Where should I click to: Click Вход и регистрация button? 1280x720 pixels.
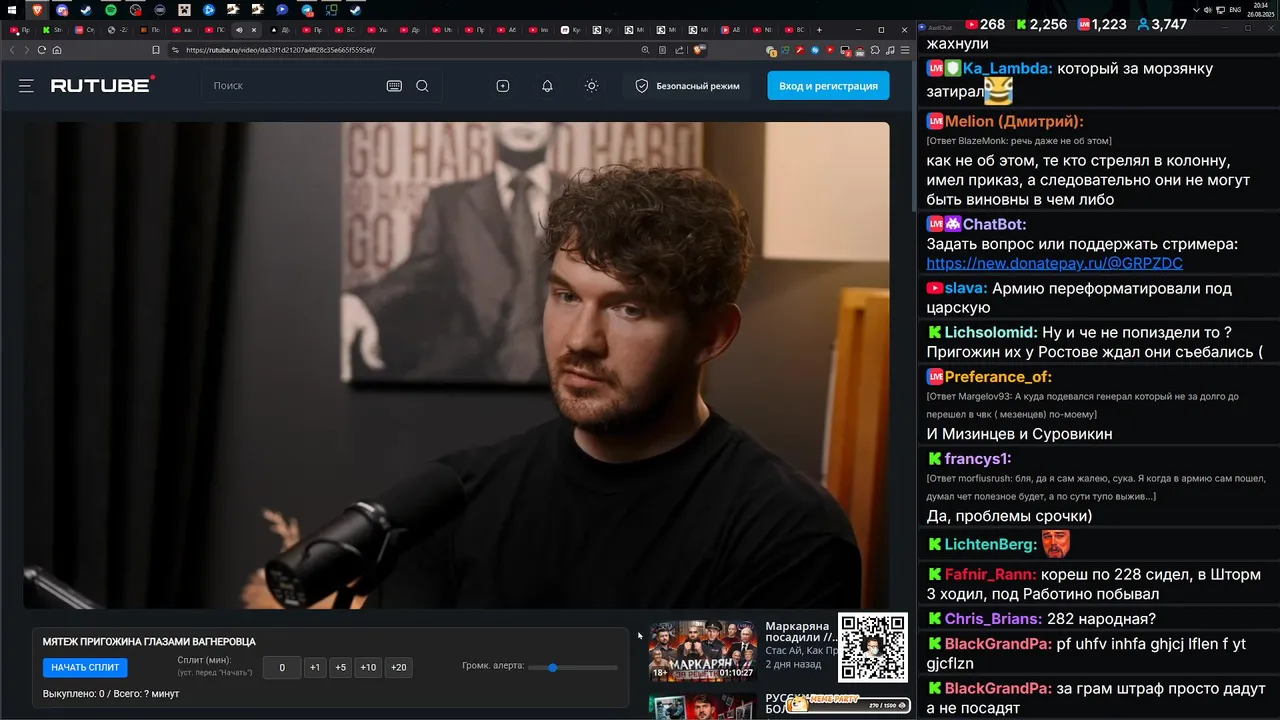(x=828, y=86)
